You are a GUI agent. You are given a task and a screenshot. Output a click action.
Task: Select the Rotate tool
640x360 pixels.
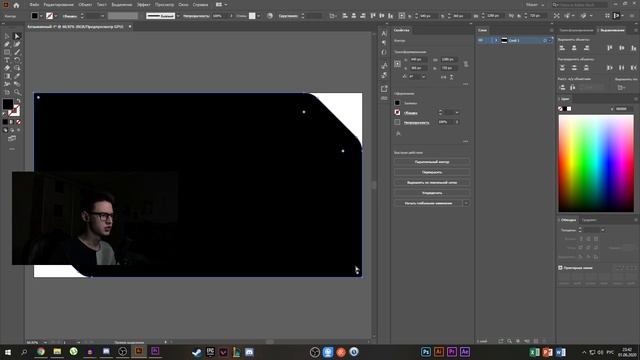click(17, 60)
